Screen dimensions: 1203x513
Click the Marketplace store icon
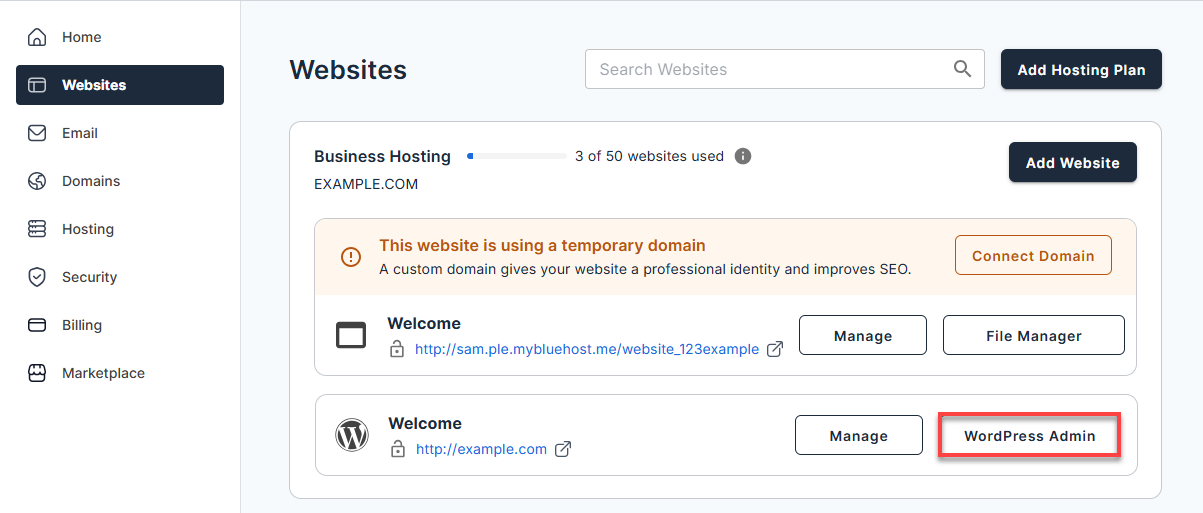[37, 373]
